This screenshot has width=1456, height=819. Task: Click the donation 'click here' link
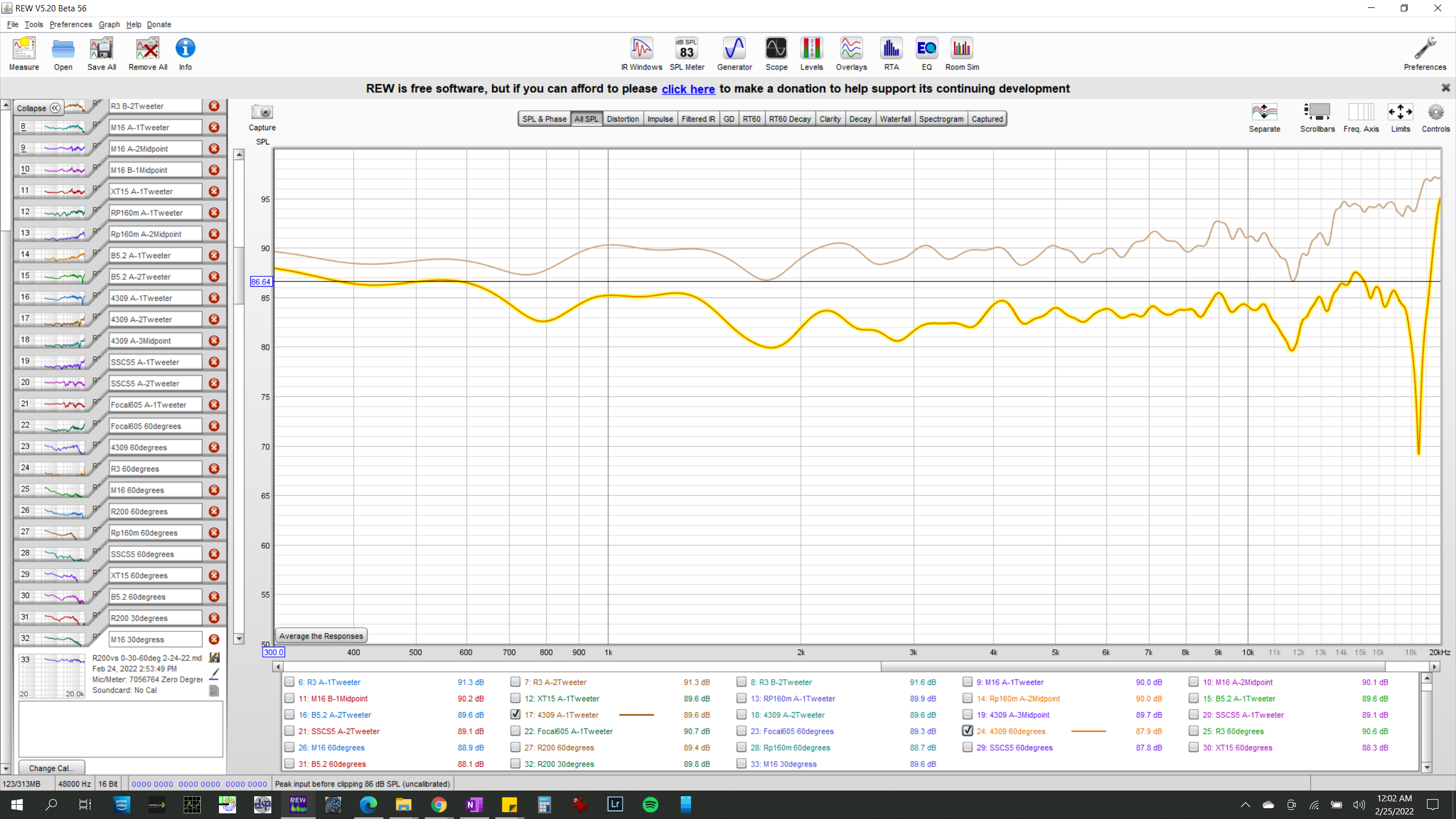[688, 89]
